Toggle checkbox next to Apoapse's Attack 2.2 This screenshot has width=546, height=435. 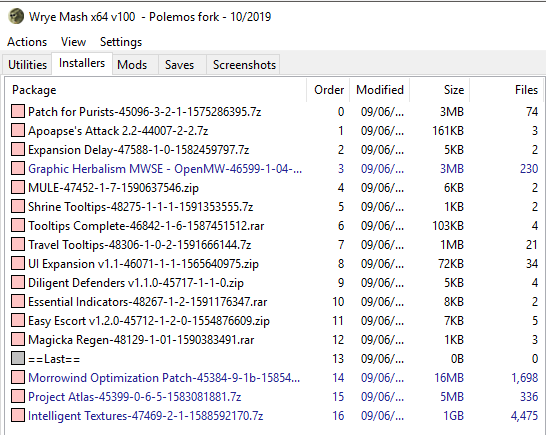[18, 131]
